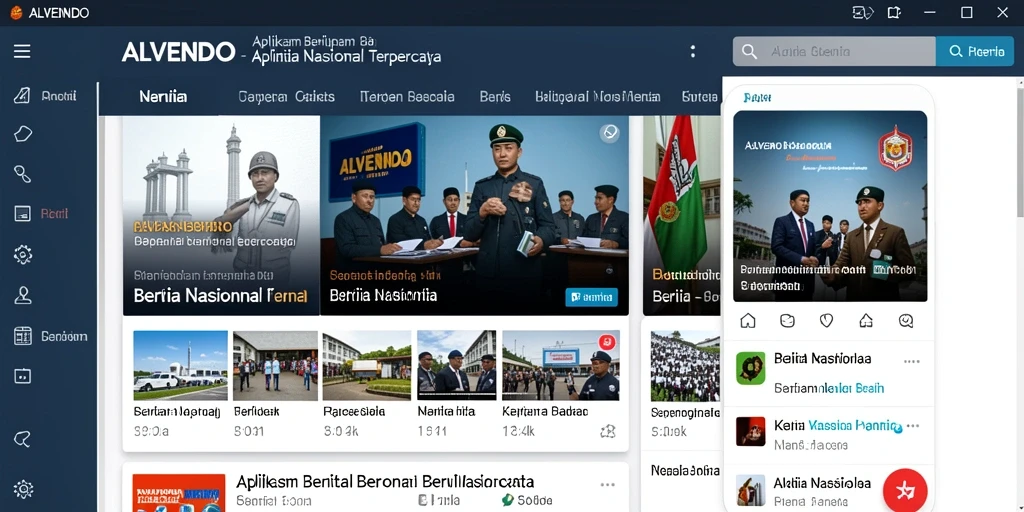This screenshot has width=1024, height=512.
Task: Click the red floating star button
Action: [x=905, y=490]
